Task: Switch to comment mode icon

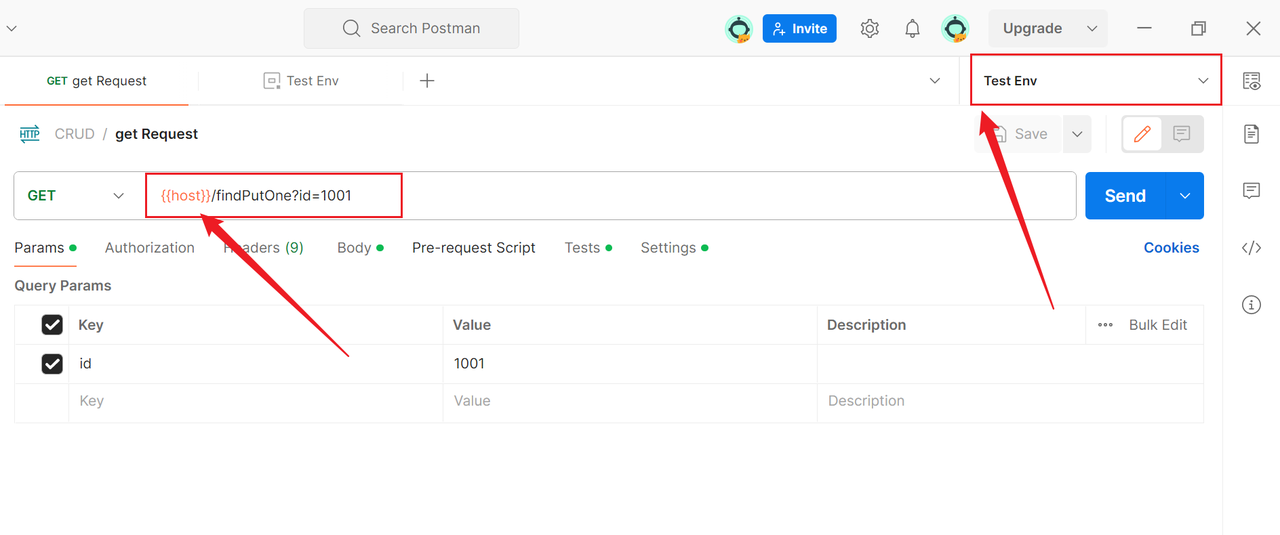Action: pos(1181,134)
